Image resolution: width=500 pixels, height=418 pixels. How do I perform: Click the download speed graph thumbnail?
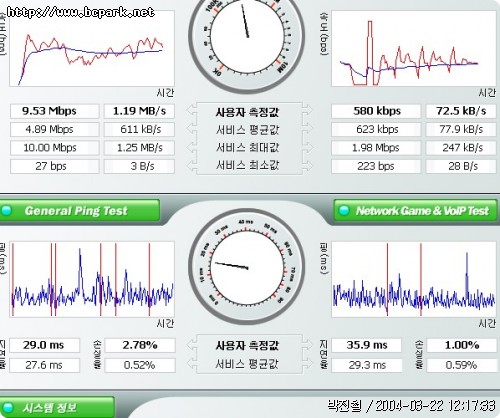point(92,49)
